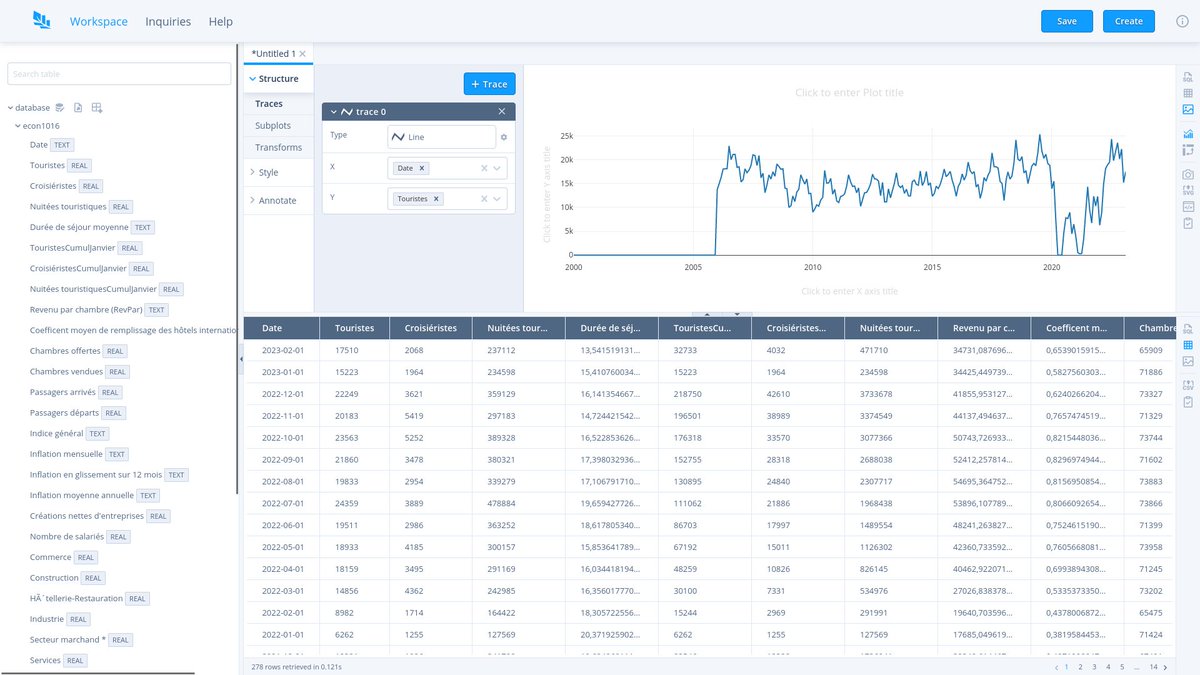Copy result table to clipboard in lower panel
Screen dimensions: 1200x675
tap(1188, 402)
